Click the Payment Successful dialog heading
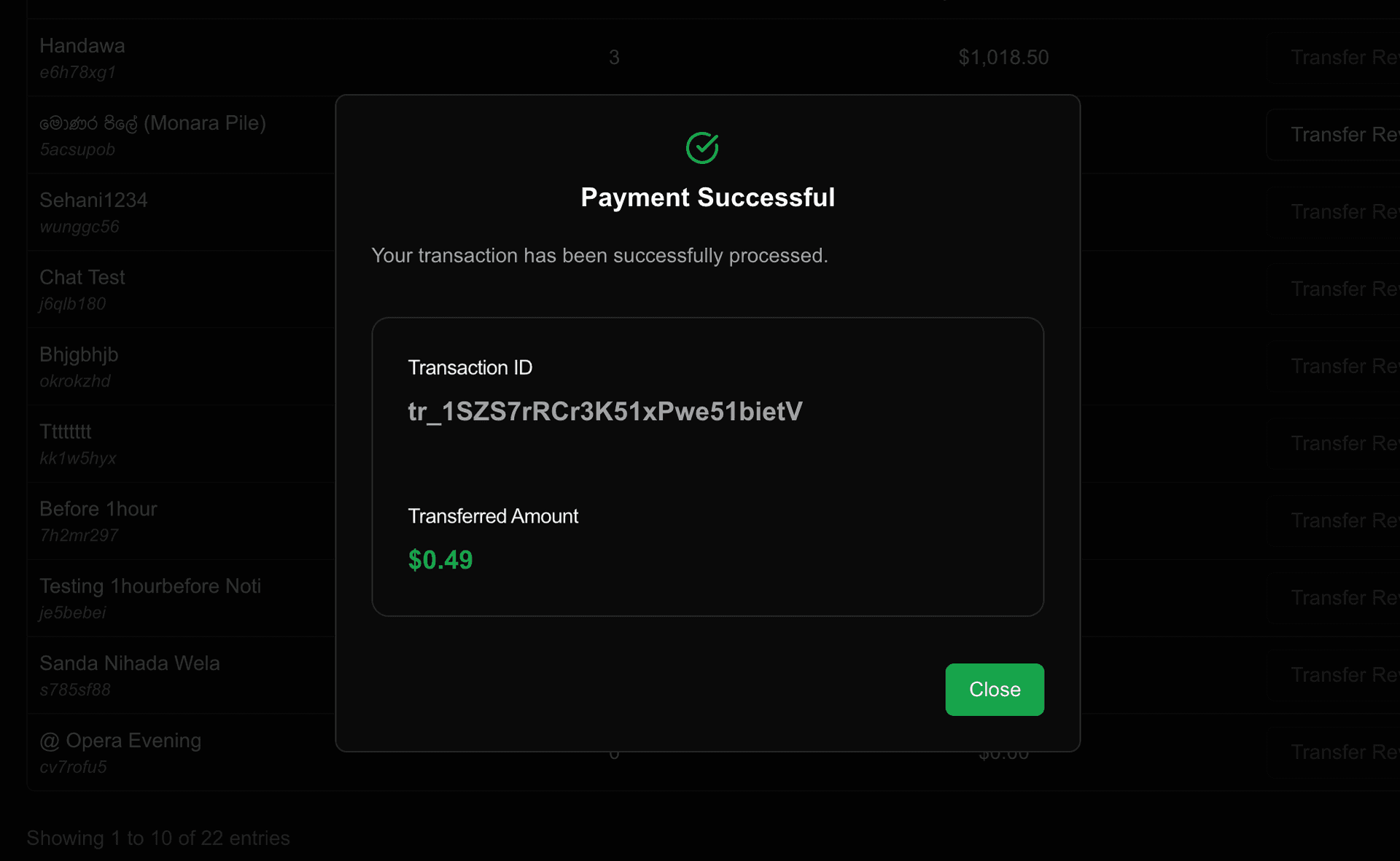The width and height of the screenshot is (1400, 861). [x=707, y=197]
